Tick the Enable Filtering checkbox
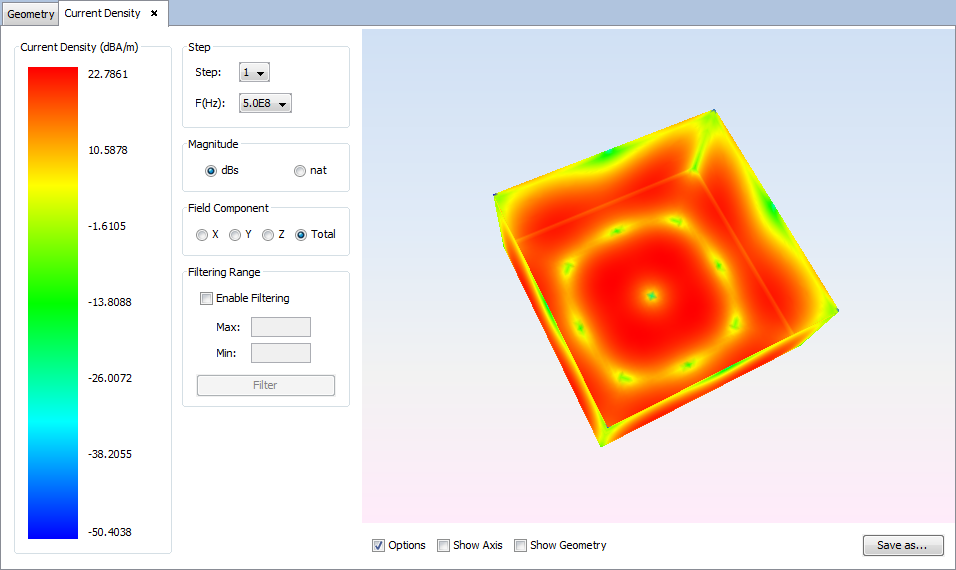 (207, 298)
